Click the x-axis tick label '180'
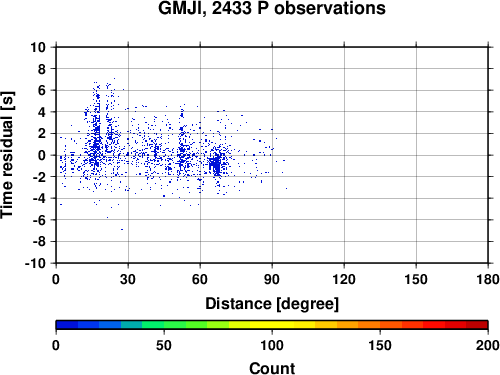500x375 pixels. click(488, 279)
